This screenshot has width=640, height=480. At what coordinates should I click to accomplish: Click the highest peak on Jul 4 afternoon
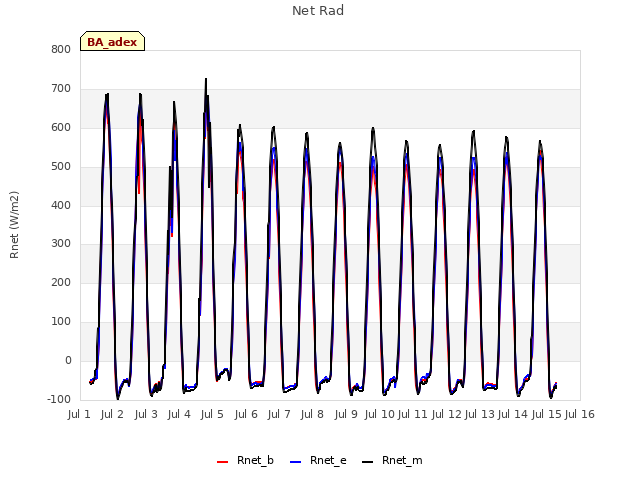tap(206, 79)
